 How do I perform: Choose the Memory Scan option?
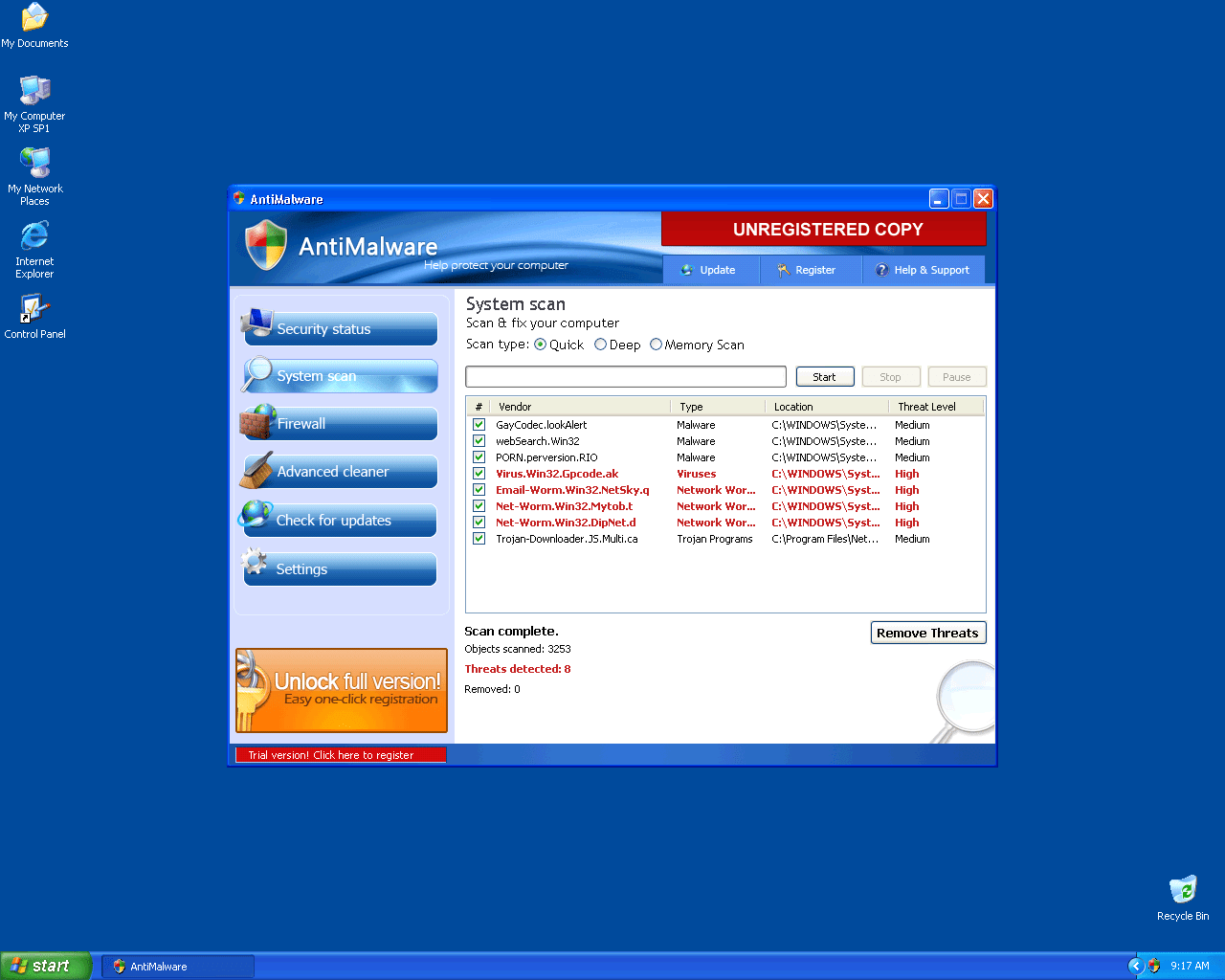[x=657, y=344]
